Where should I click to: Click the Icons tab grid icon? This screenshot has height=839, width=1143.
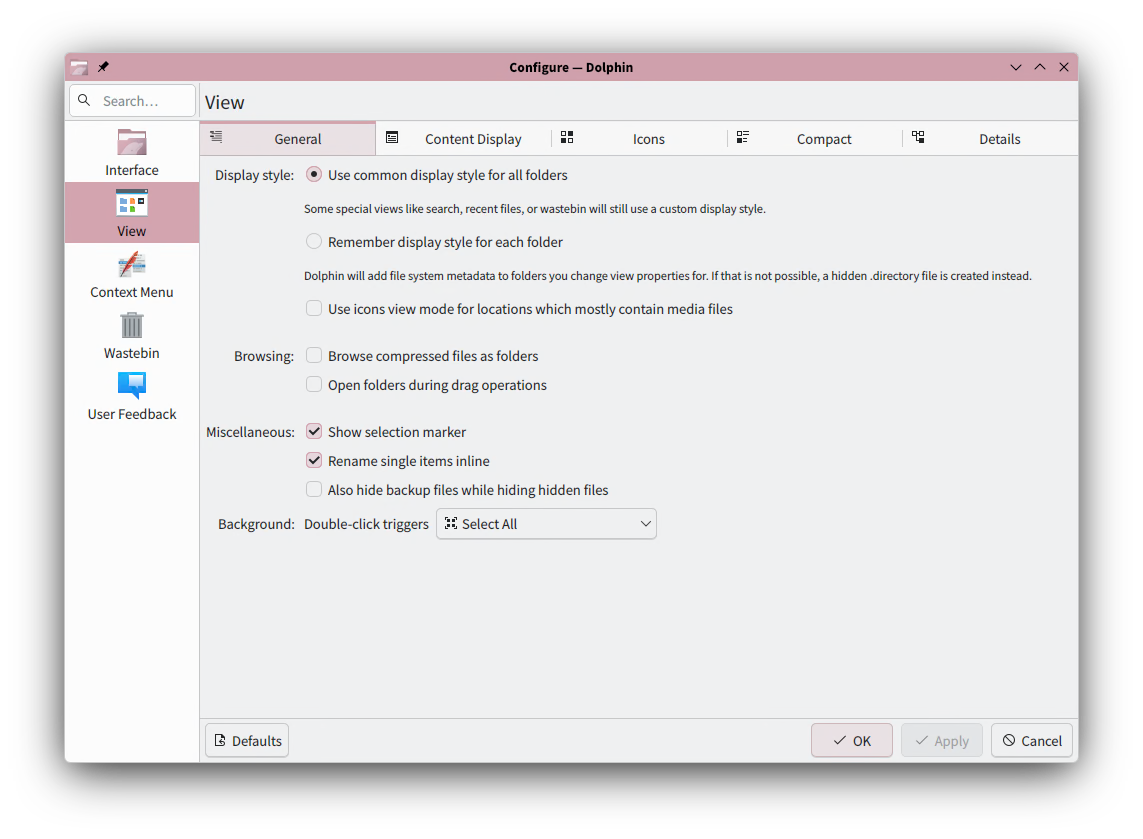click(x=567, y=137)
